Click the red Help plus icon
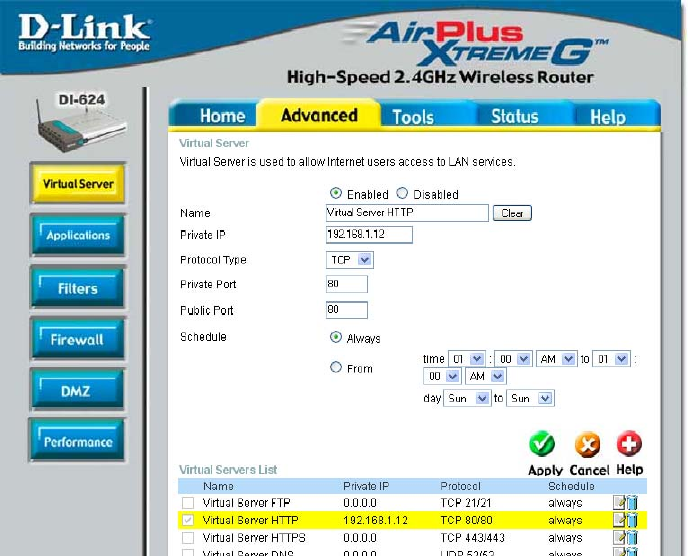Viewport: 688px width, 556px height. [629, 444]
